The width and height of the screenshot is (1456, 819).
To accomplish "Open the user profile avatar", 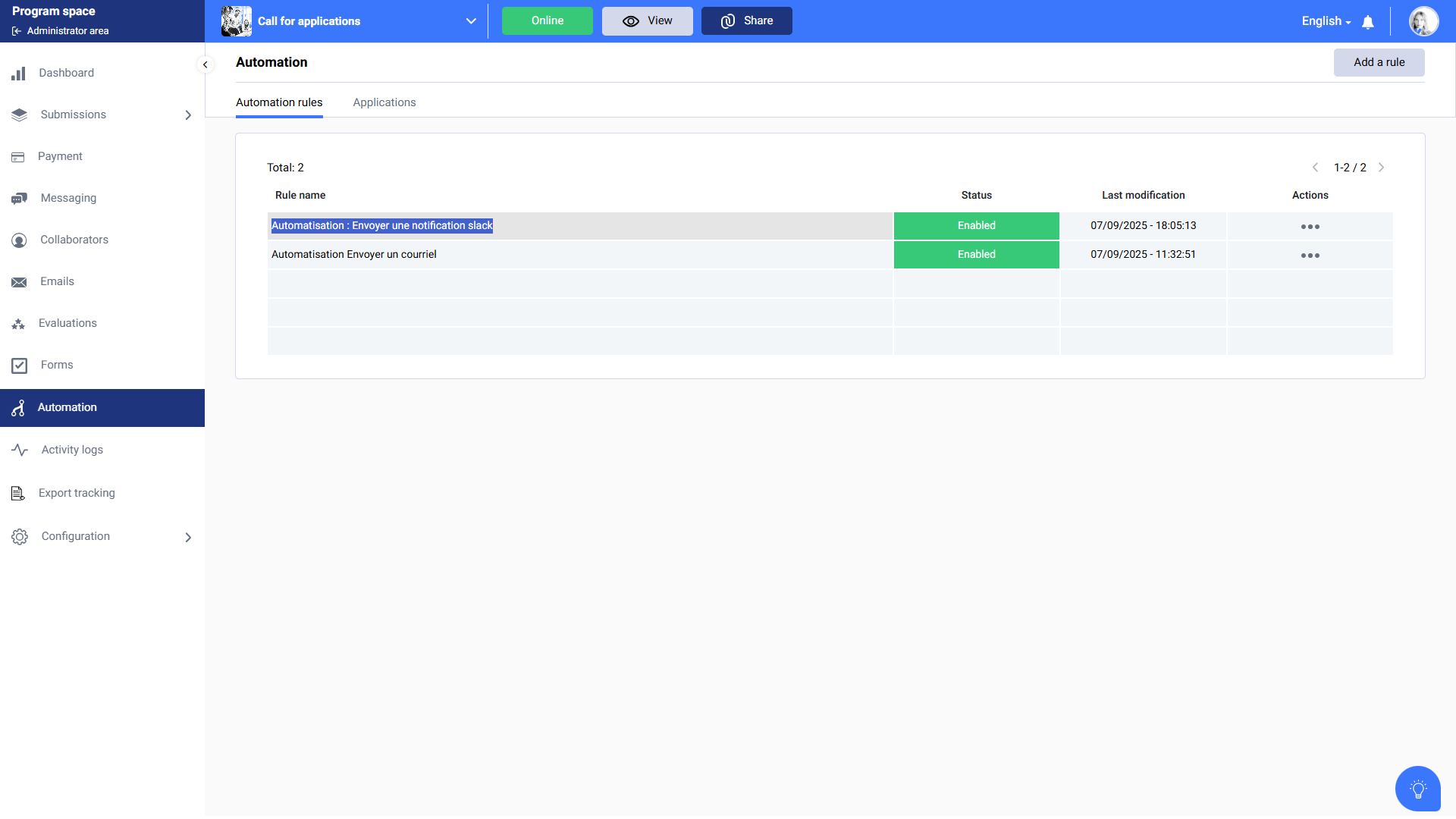I will [x=1423, y=21].
